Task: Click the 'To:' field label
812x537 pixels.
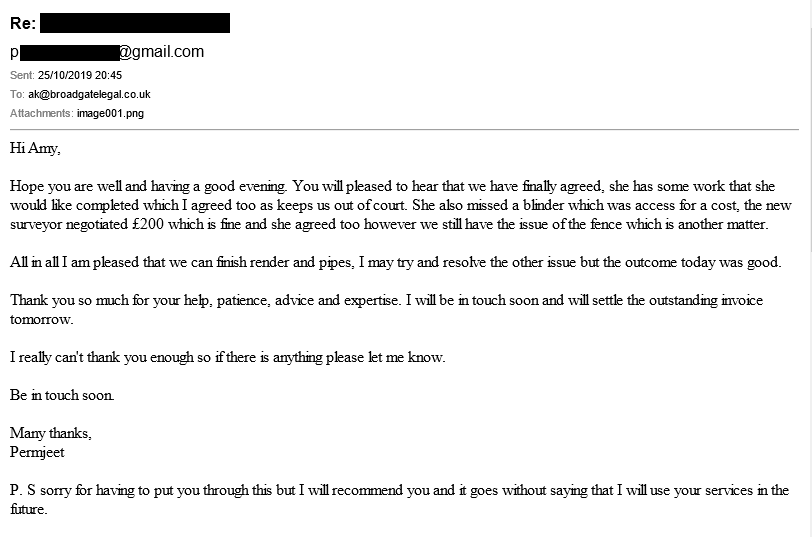Action: (17, 94)
